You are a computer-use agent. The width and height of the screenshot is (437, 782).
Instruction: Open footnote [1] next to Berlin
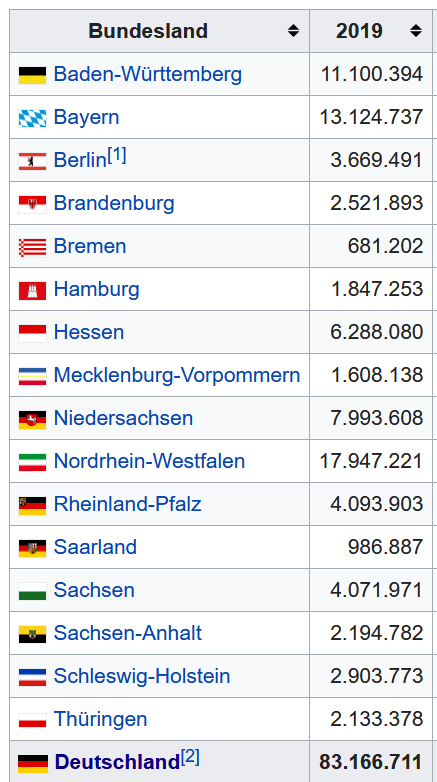(x=117, y=156)
